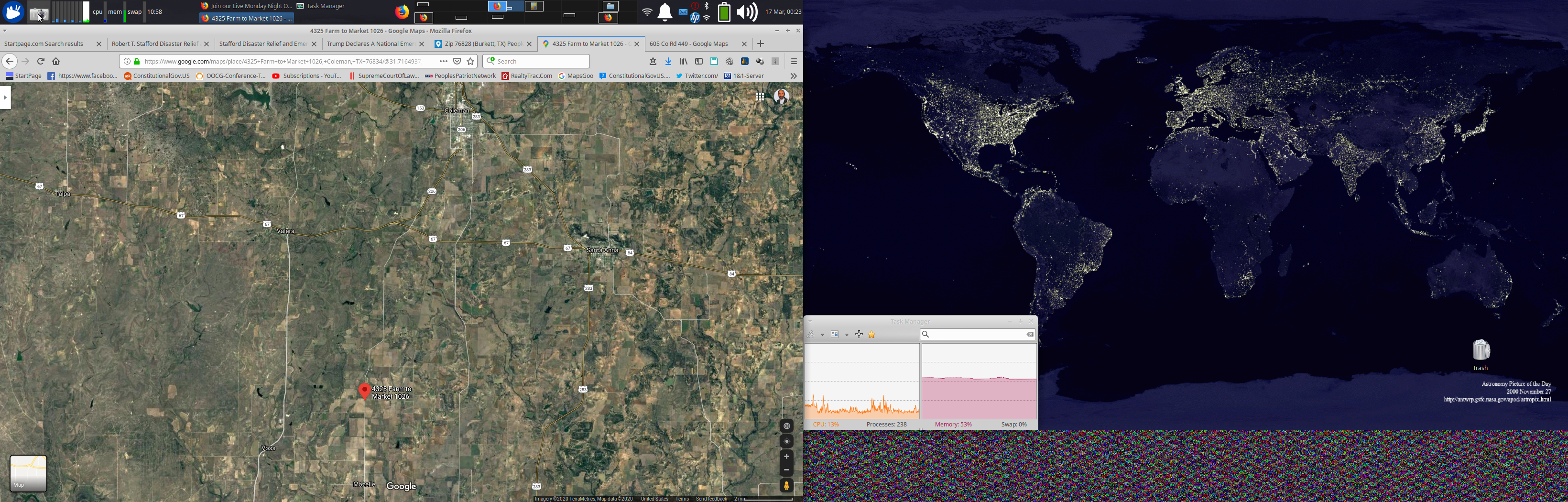
Task: Show site information icon in address bar
Action: click(x=127, y=62)
